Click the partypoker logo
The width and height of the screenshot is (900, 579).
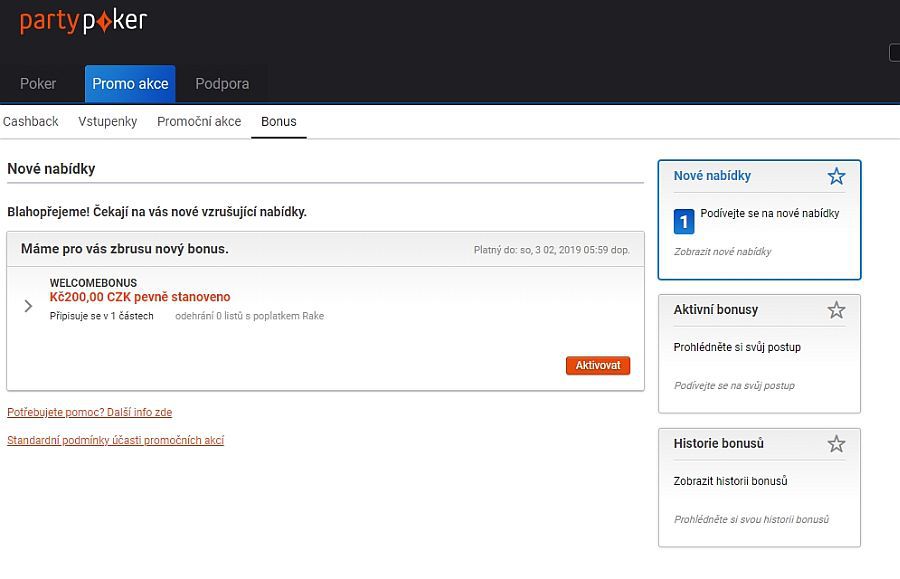pos(83,21)
